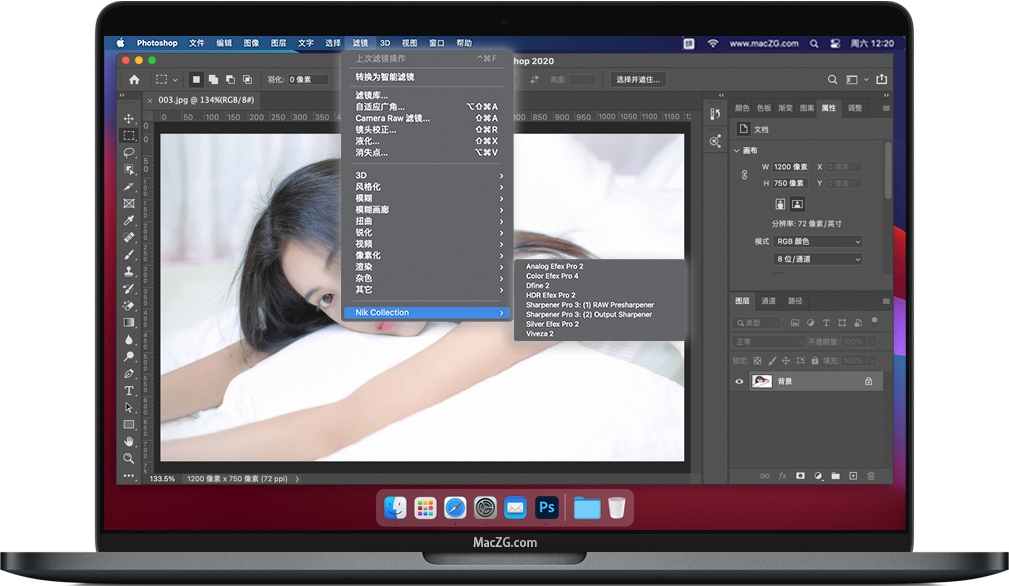Toggle the width-height link chain icon

[x=744, y=175]
